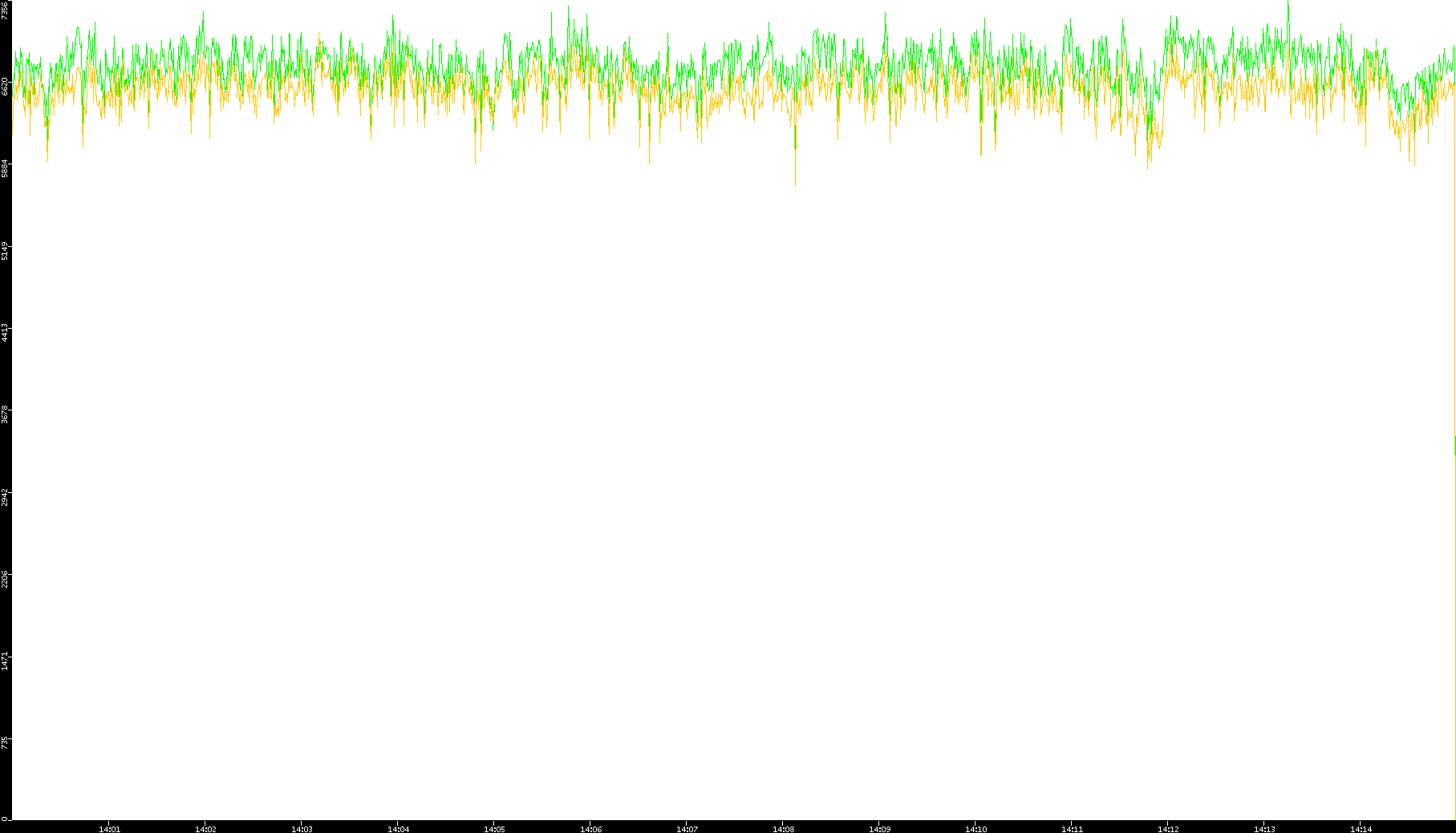Click the 5884 y-axis label
The height and width of the screenshot is (833, 1456).
pyautogui.click(x=5, y=168)
